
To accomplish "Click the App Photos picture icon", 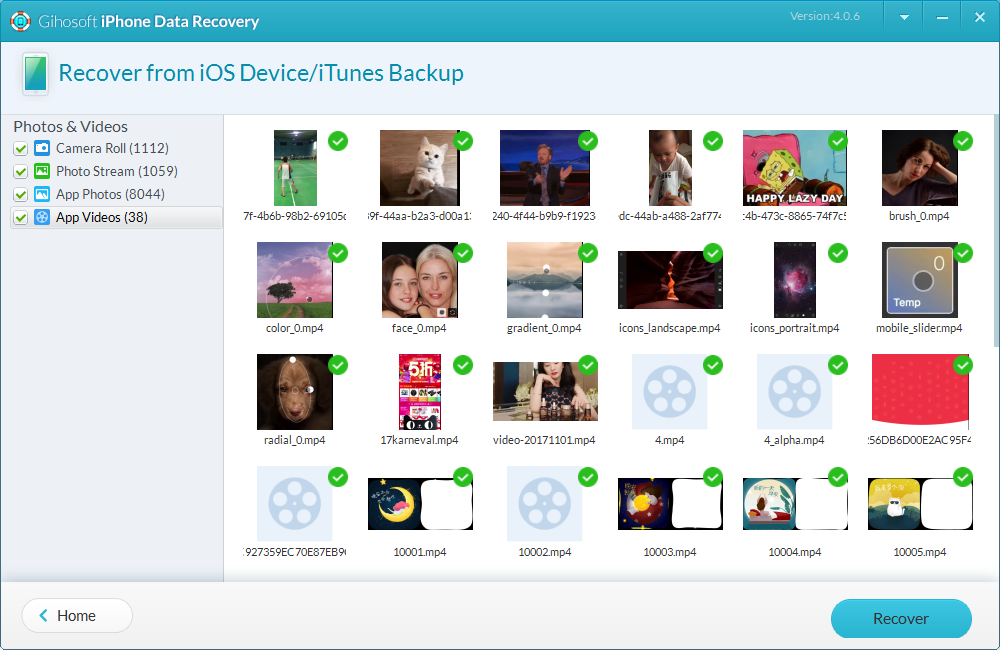I will tap(42, 194).
